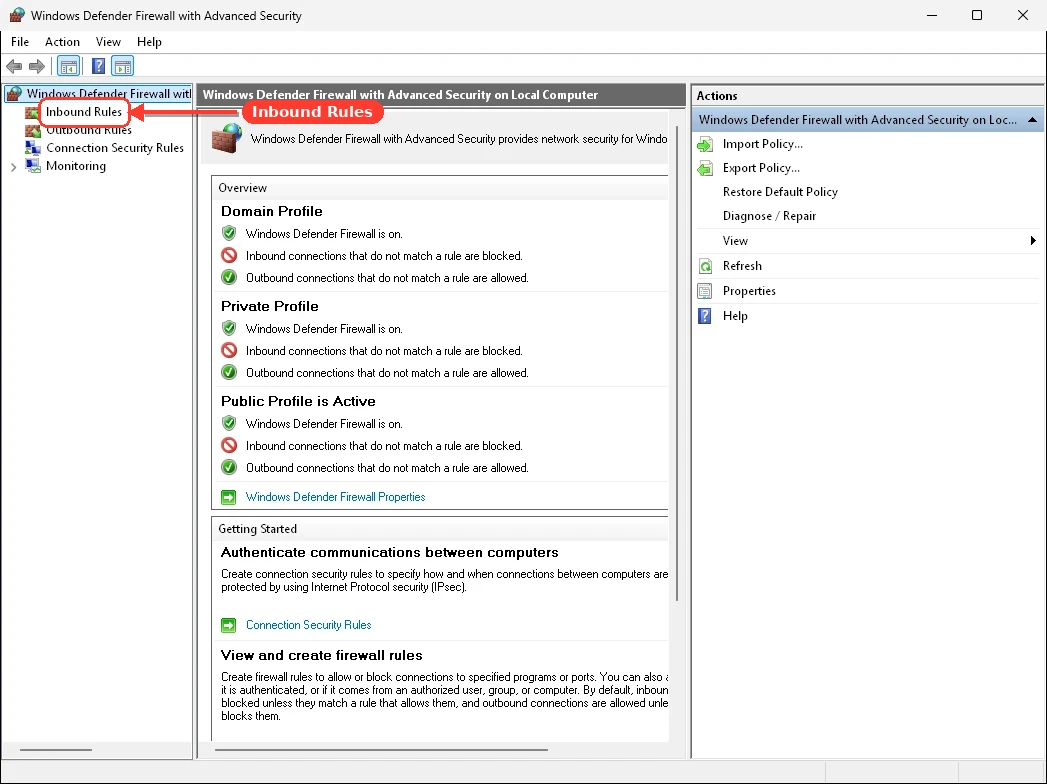Viewport: 1047px width, 784px height.
Task: Select Outbound Rules in the tree
Action: [89, 130]
